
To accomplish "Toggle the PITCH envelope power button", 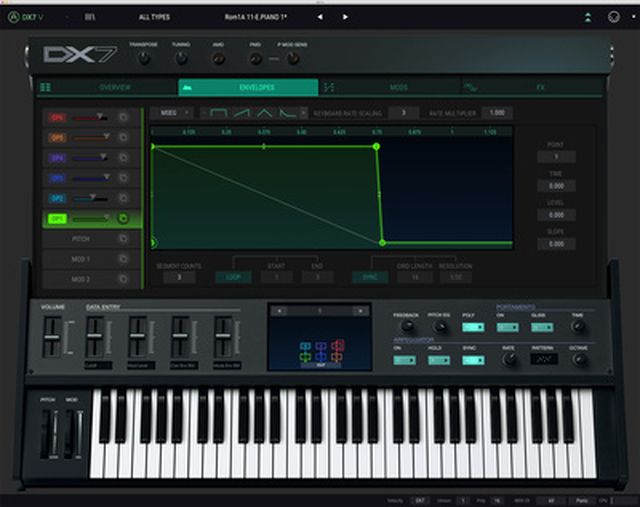I will (123, 238).
